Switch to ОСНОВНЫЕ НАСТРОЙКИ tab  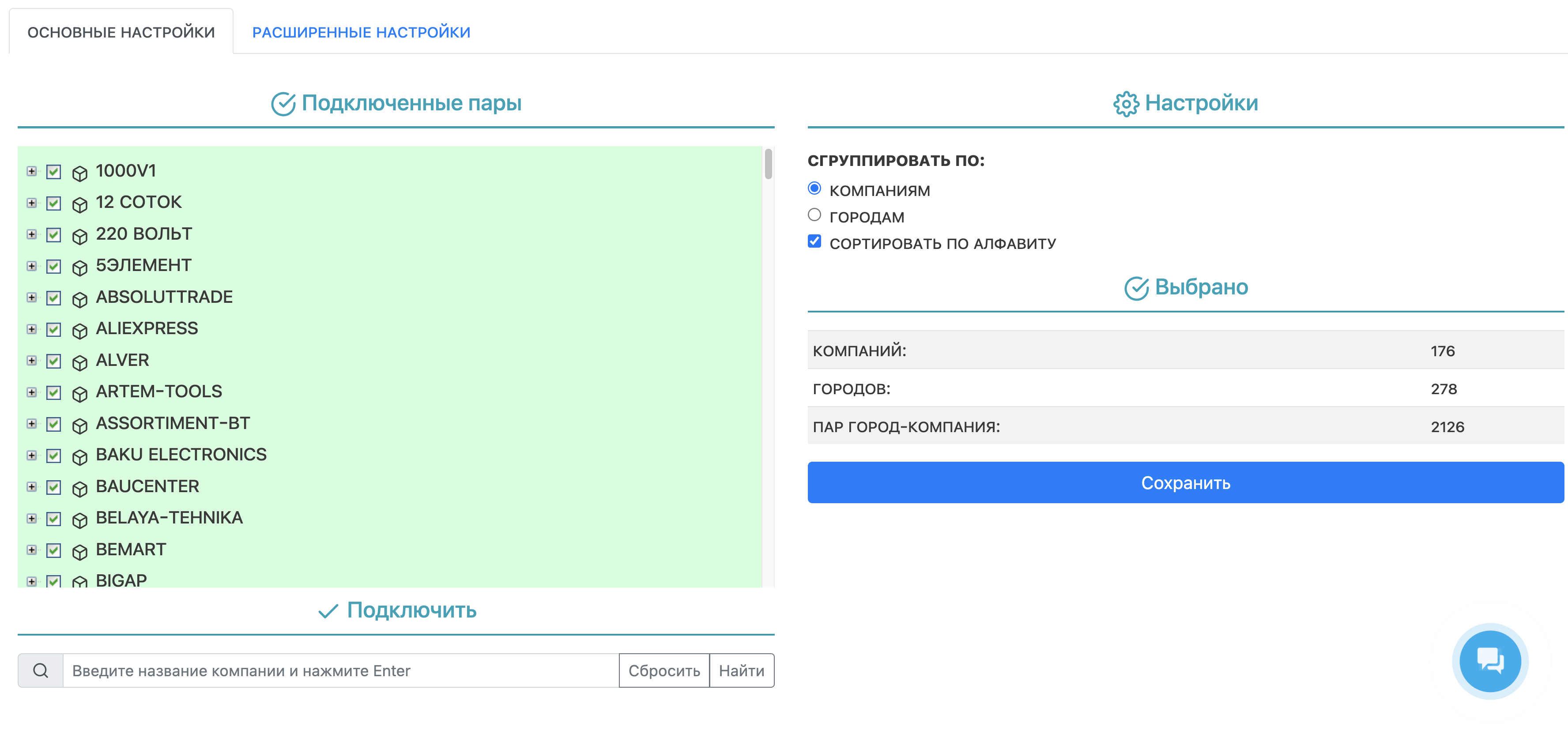coord(121,32)
